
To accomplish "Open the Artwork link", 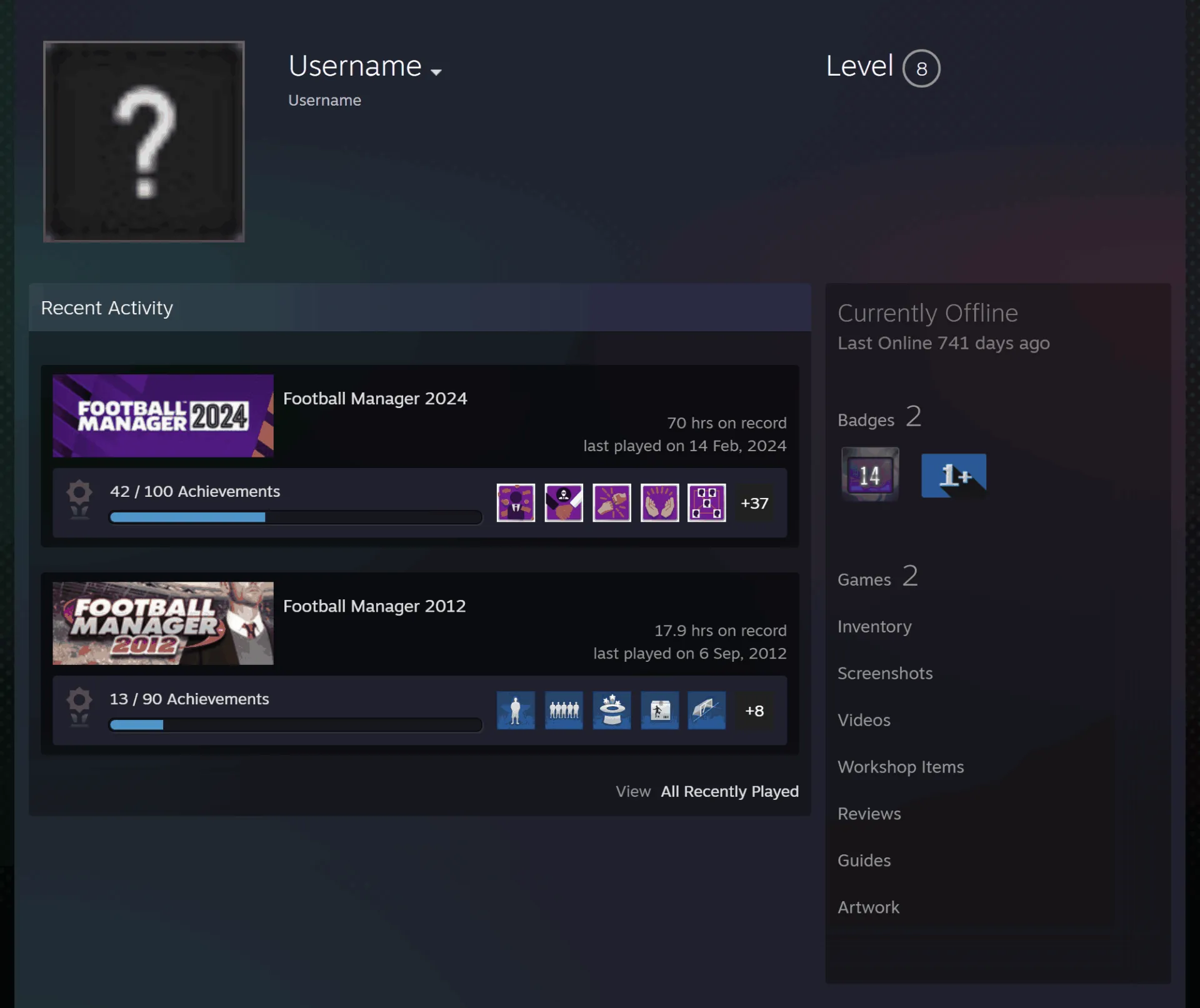I will point(868,907).
